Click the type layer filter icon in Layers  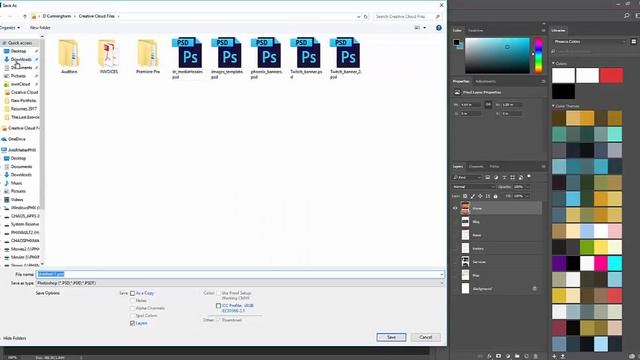(x=504, y=178)
